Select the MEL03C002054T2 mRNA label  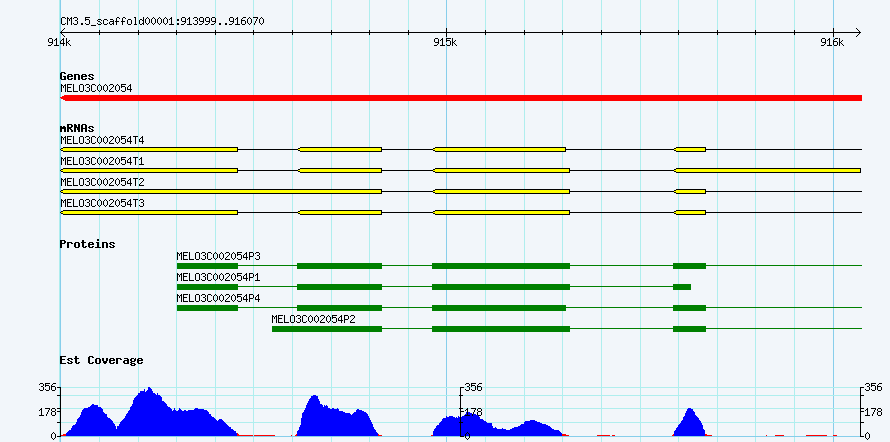[102, 182]
